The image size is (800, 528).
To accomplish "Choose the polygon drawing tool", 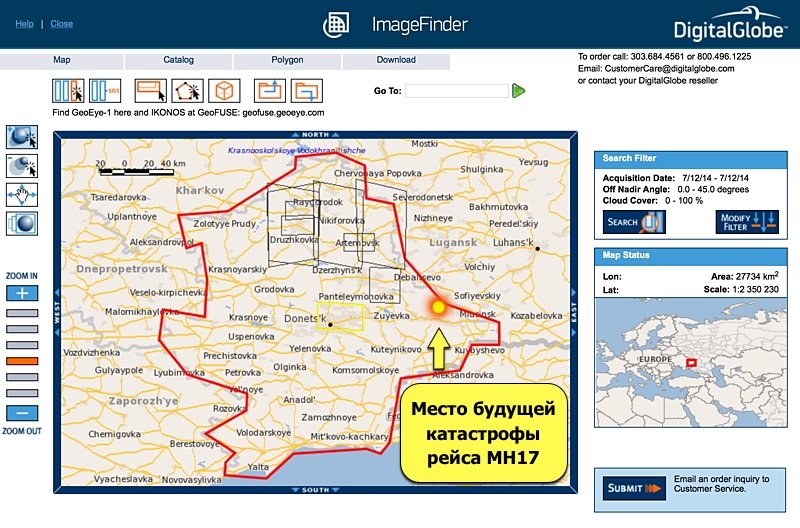I will click(187, 91).
